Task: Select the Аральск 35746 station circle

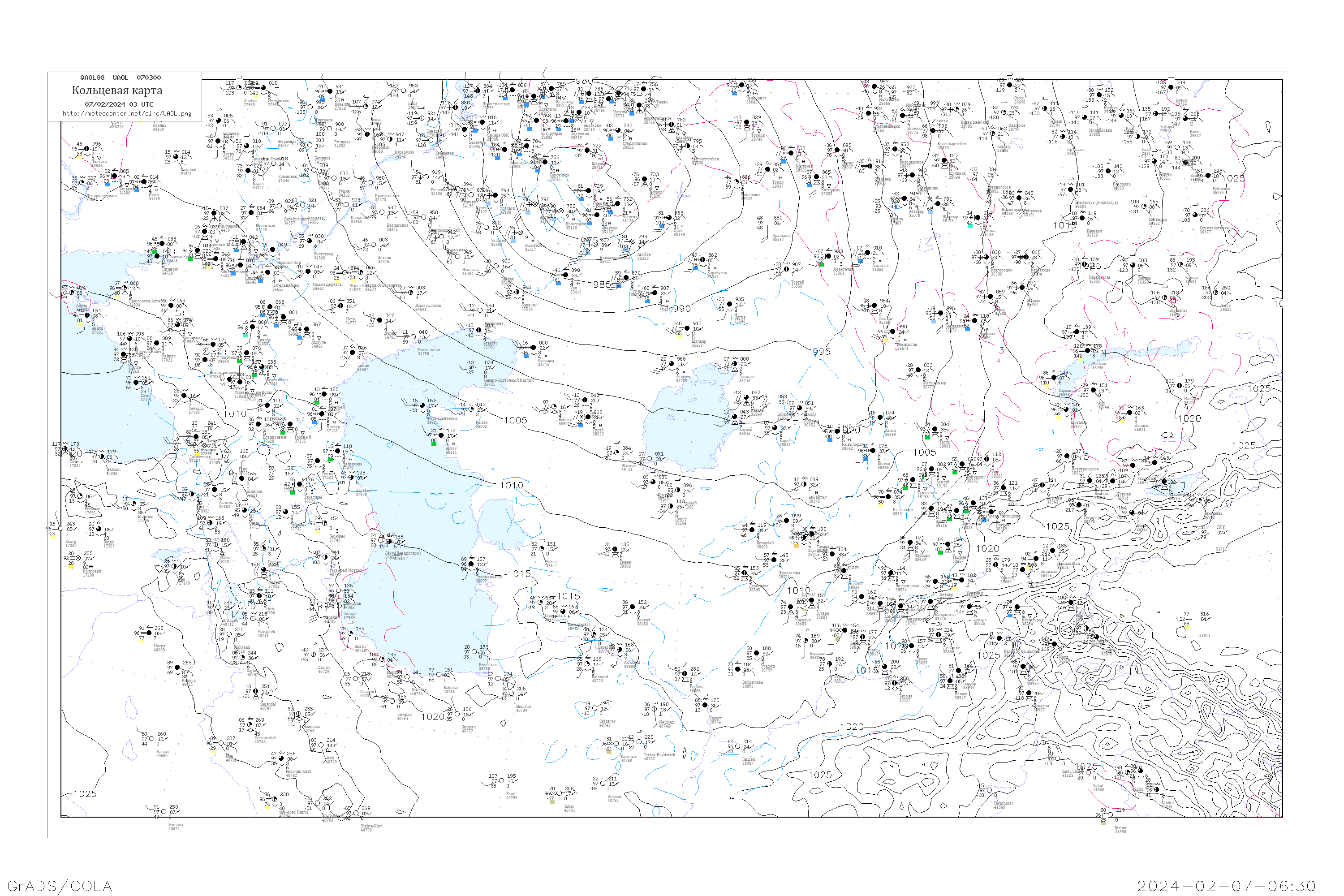Action: click(x=735, y=363)
